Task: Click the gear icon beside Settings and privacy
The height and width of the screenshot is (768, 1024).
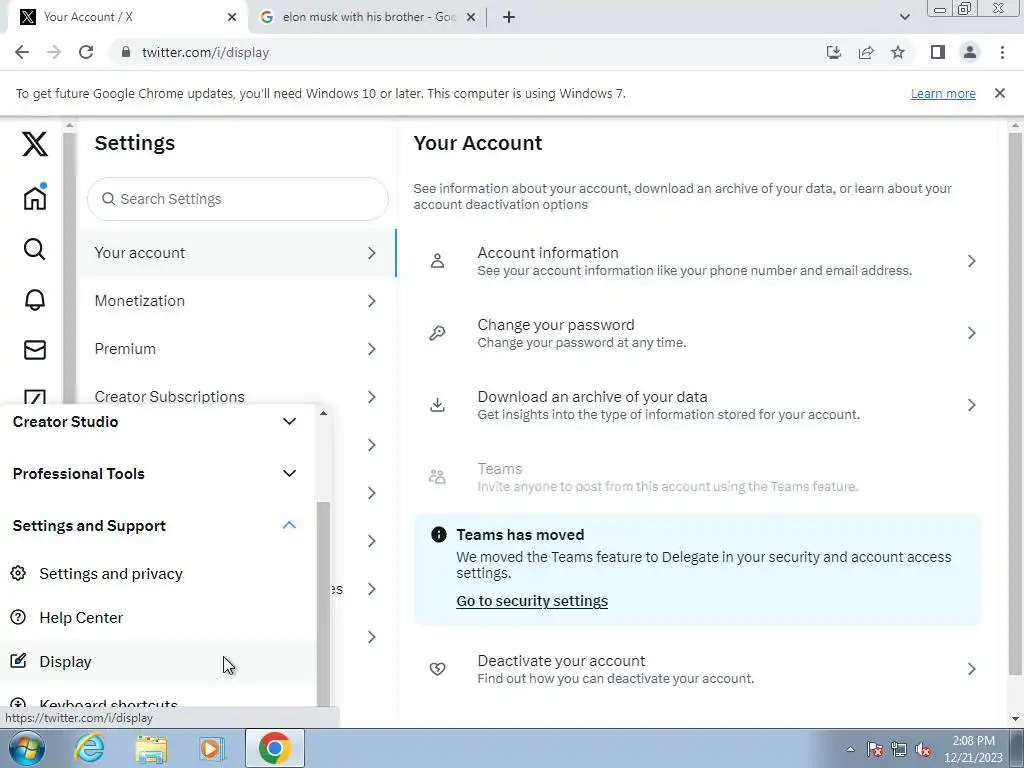Action: click(x=18, y=573)
